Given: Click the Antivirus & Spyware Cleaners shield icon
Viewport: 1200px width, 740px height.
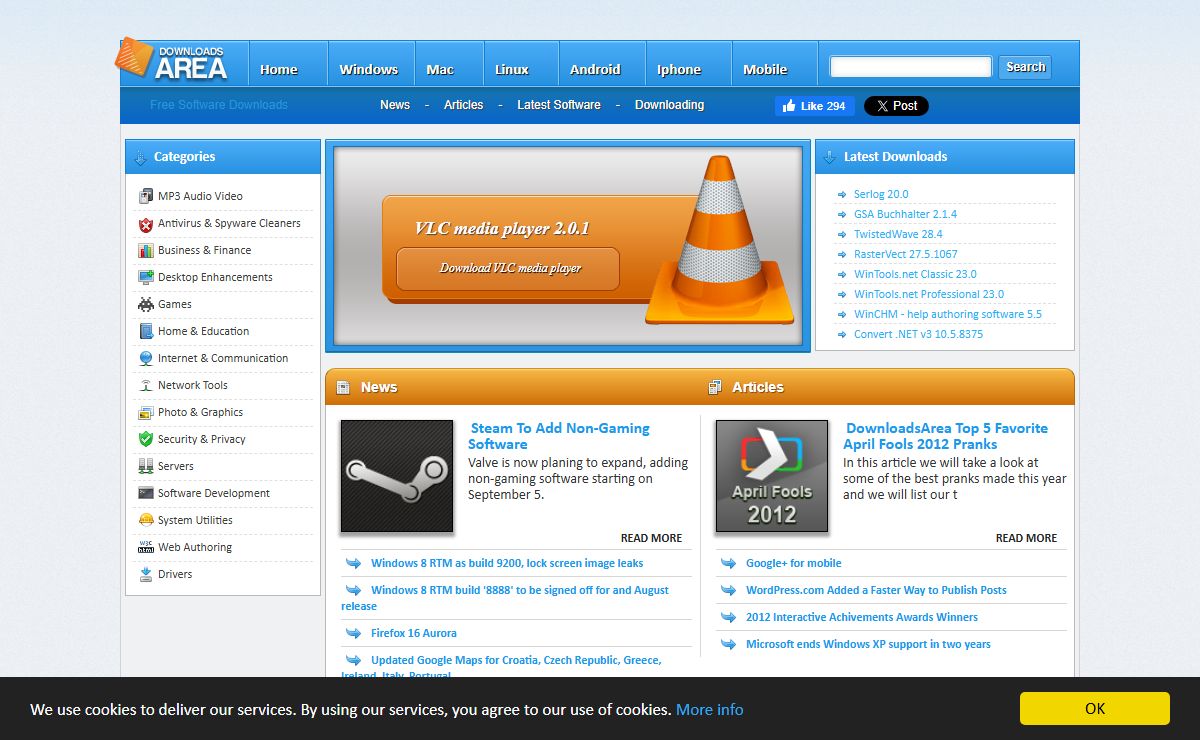Looking at the screenshot, I should 146,224.
